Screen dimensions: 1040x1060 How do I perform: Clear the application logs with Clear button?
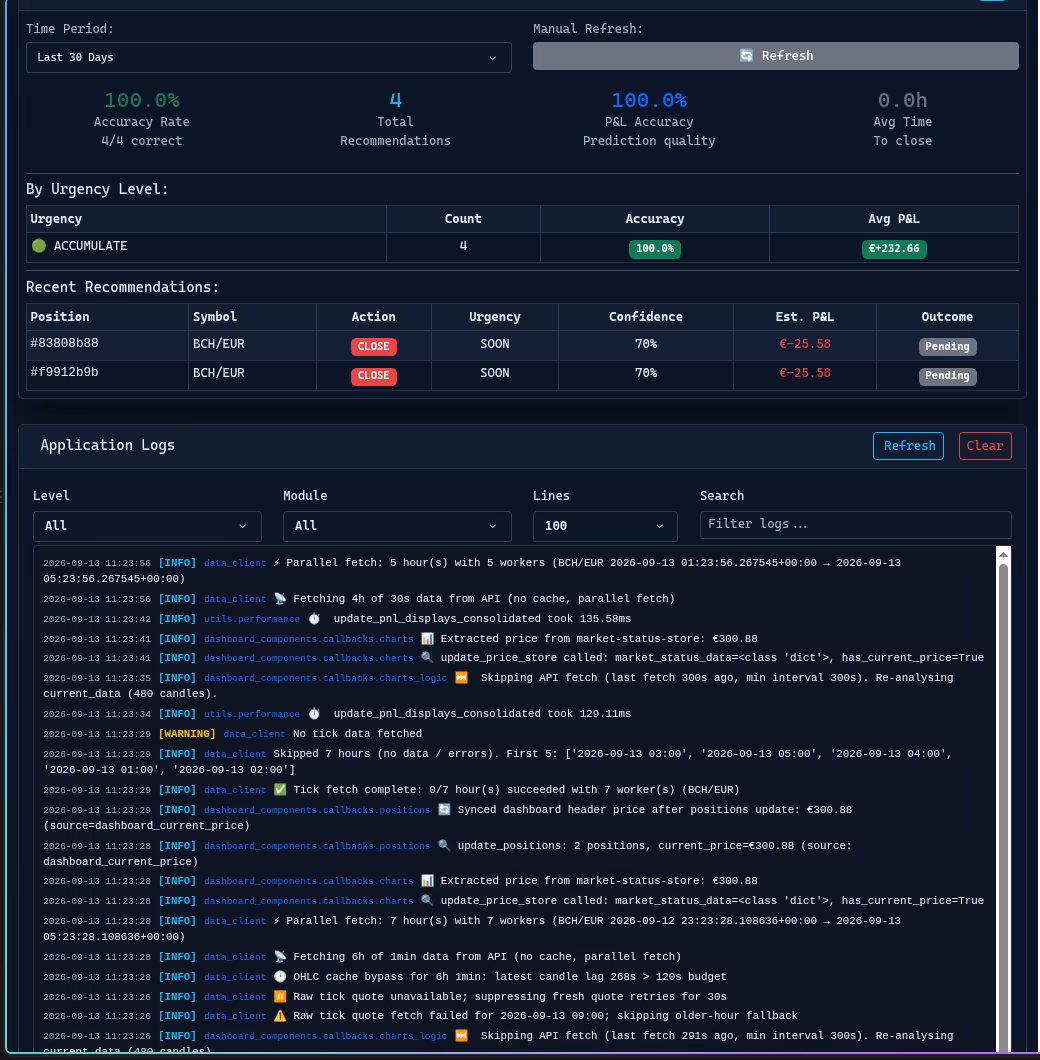985,446
